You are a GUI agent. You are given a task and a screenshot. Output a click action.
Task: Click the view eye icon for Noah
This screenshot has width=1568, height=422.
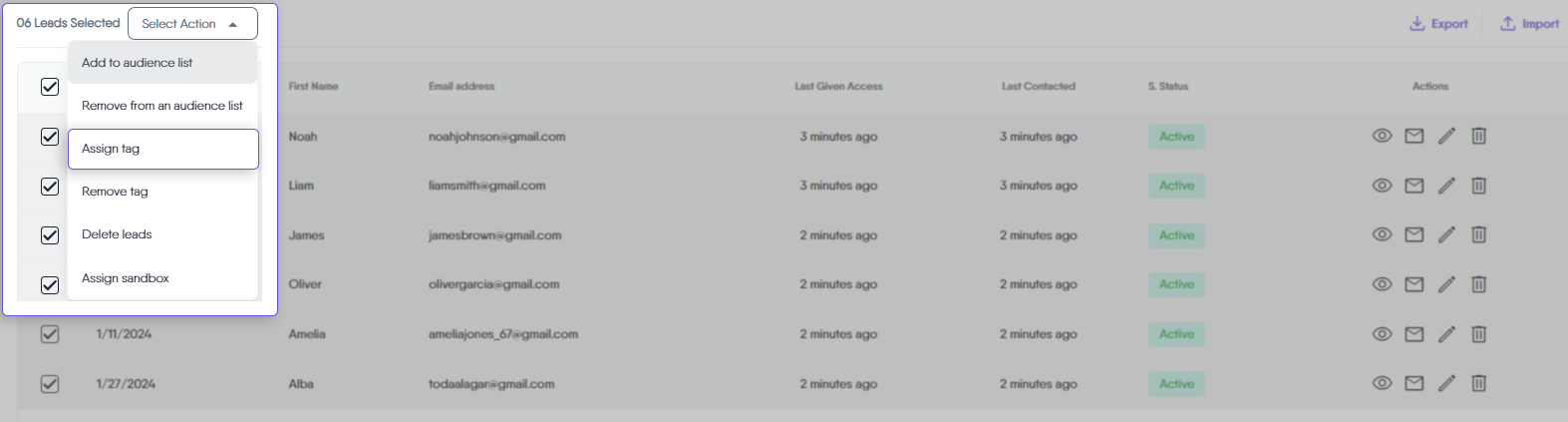point(1382,136)
